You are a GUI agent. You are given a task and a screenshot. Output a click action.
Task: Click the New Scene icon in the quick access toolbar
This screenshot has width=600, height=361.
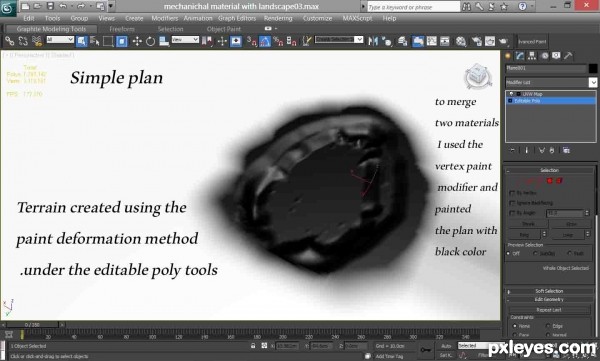coord(25,6)
